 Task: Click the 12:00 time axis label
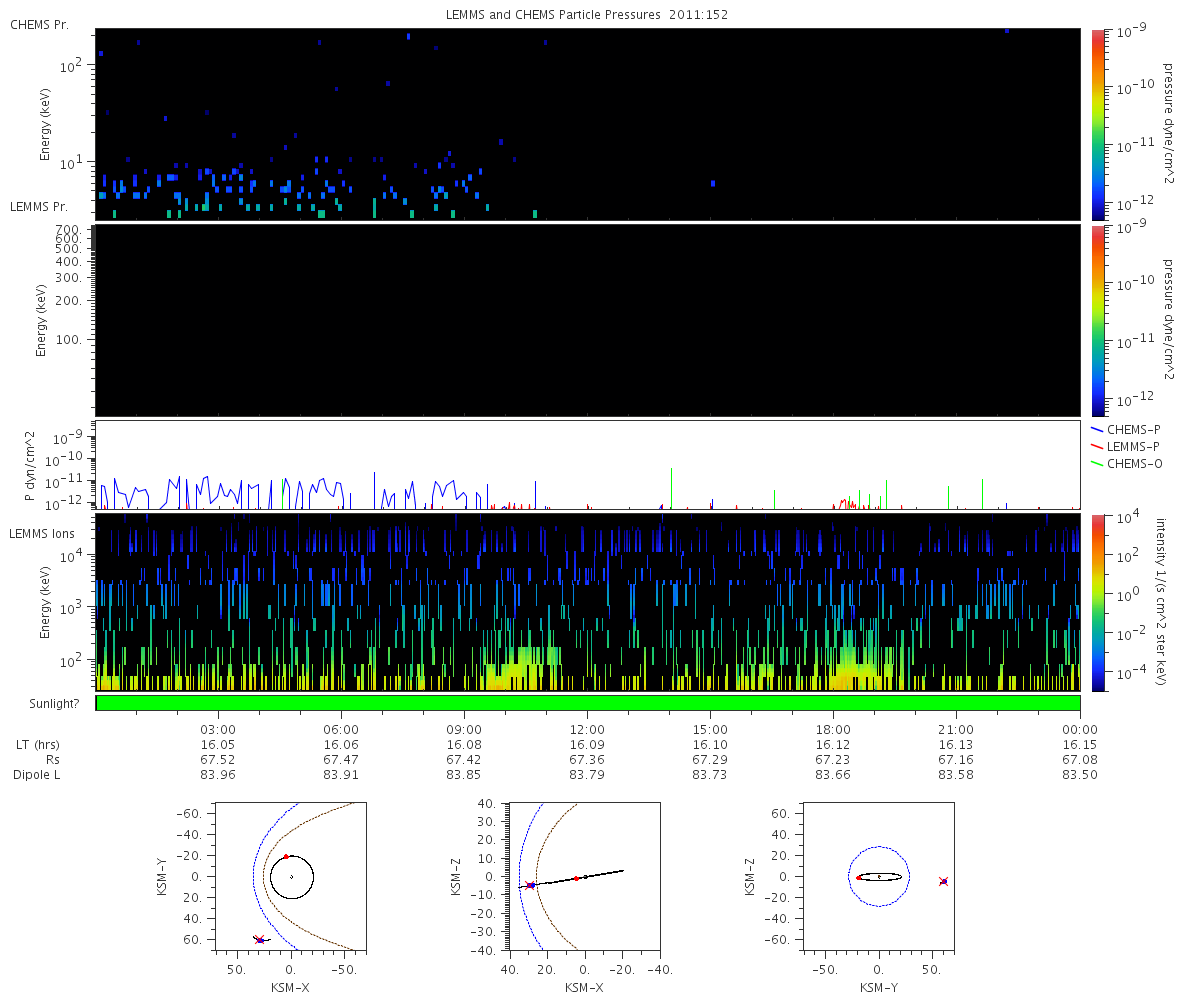pyautogui.click(x=587, y=730)
